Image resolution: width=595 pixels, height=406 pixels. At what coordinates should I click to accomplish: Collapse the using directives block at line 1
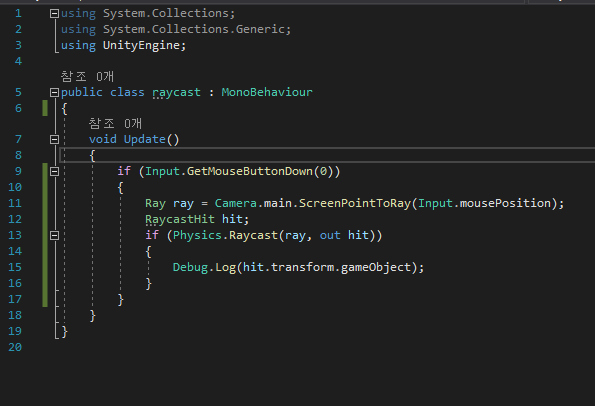(x=54, y=14)
